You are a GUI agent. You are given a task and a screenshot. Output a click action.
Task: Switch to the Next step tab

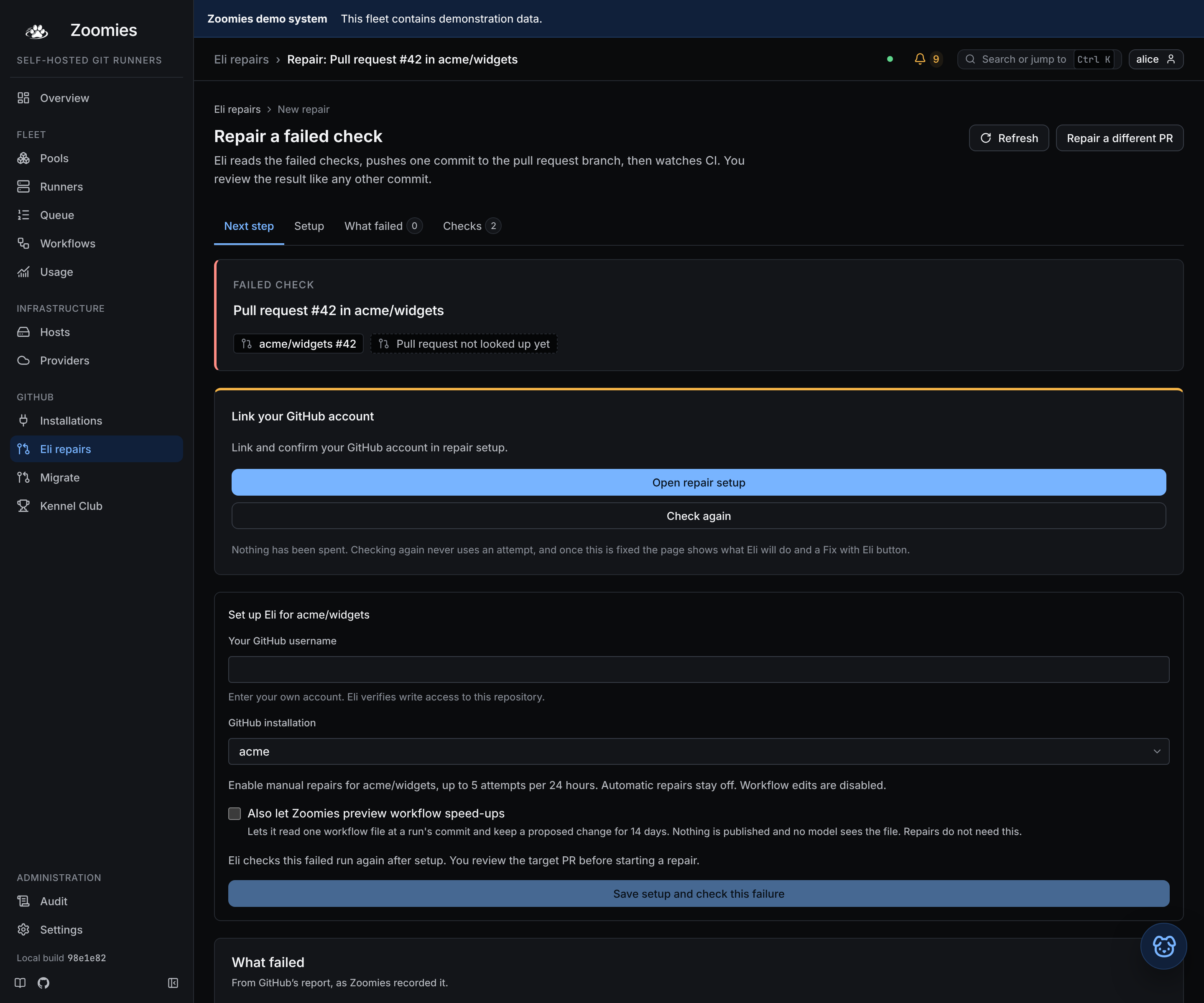coord(249,226)
